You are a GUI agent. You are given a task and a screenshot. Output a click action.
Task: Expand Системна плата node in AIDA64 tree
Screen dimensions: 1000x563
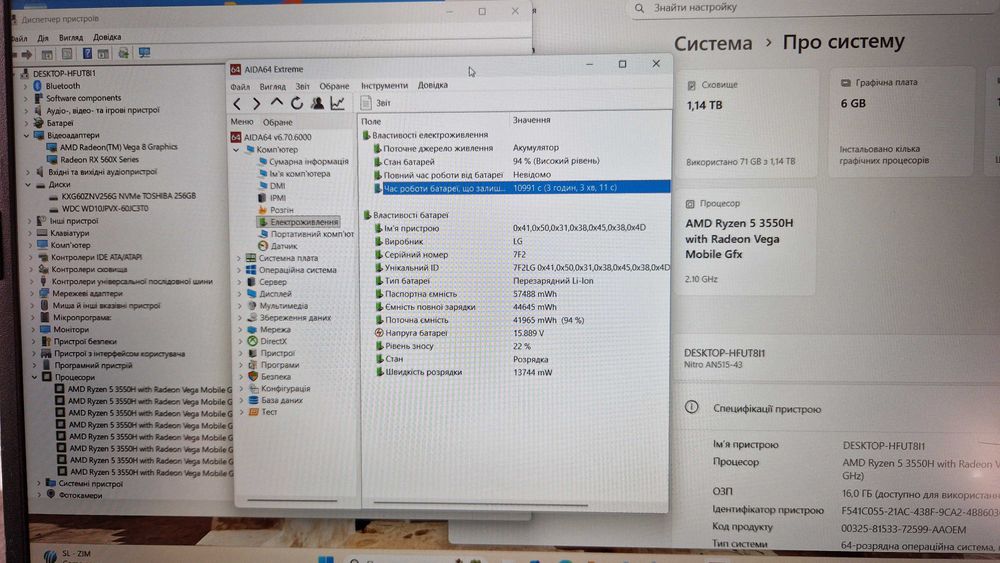pyautogui.click(x=240, y=258)
